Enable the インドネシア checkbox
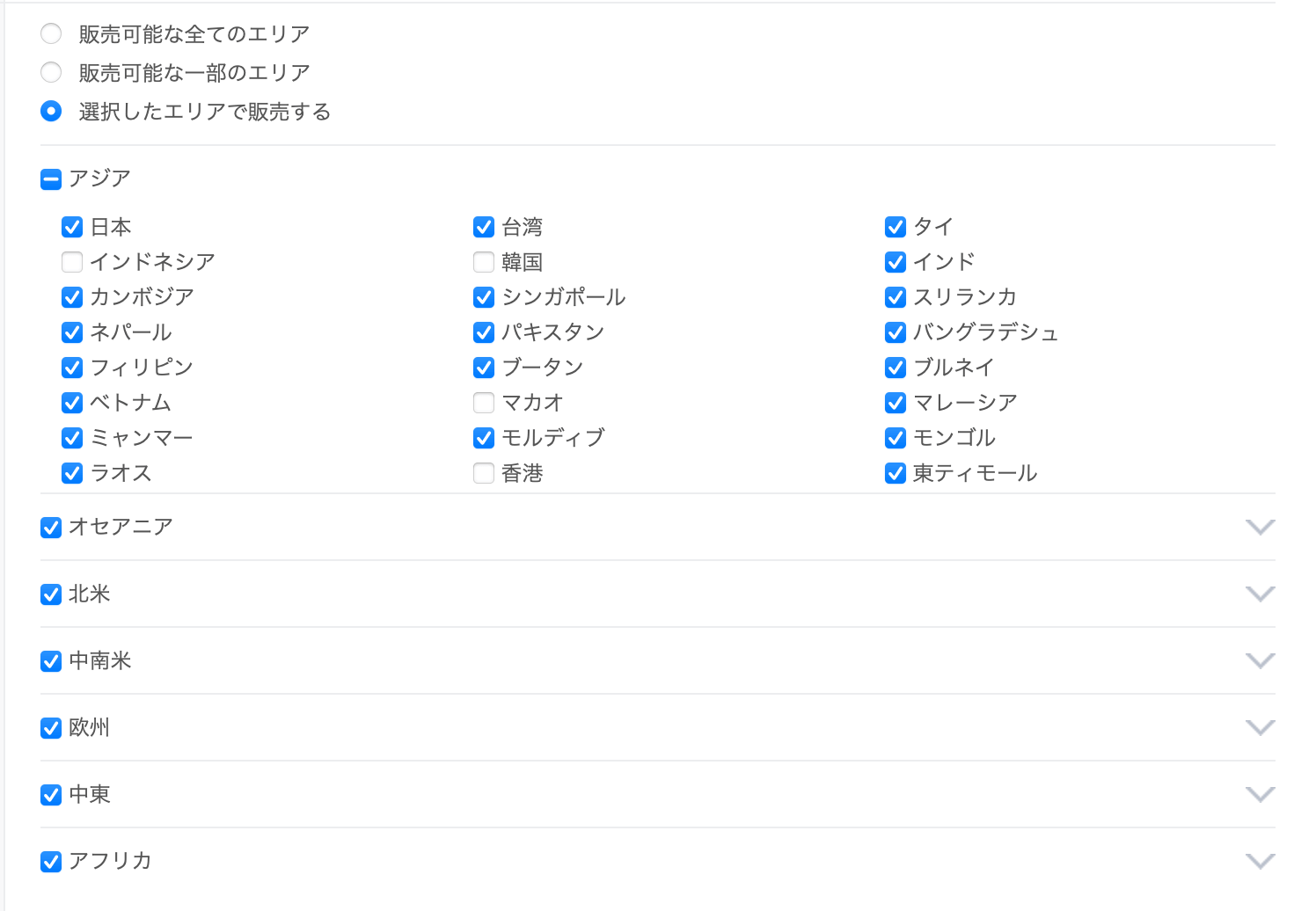 [72, 262]
